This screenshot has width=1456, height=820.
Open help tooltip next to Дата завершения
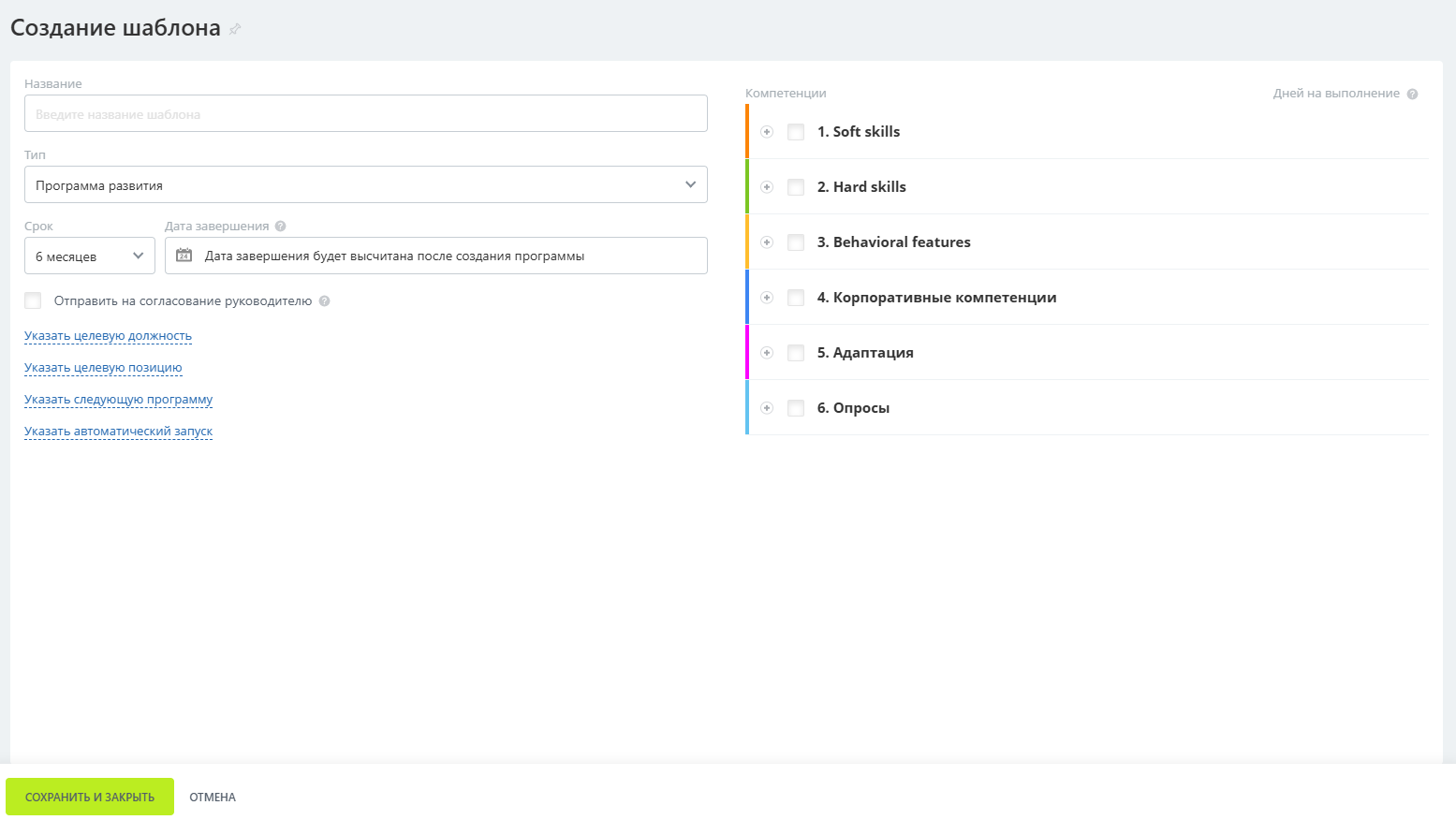(x=280, y=226)
